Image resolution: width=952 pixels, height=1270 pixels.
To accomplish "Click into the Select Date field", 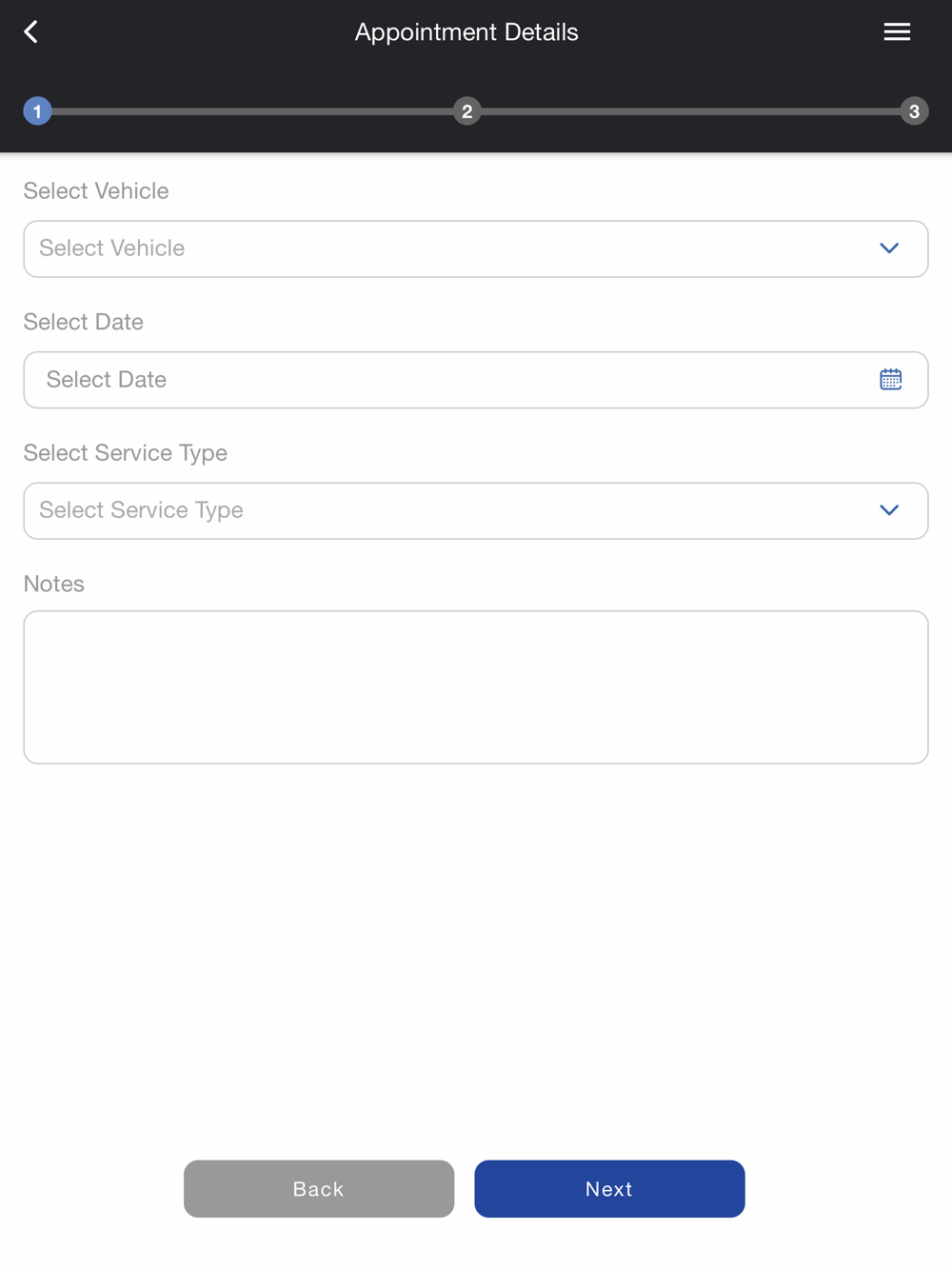I will coord(476,380).
